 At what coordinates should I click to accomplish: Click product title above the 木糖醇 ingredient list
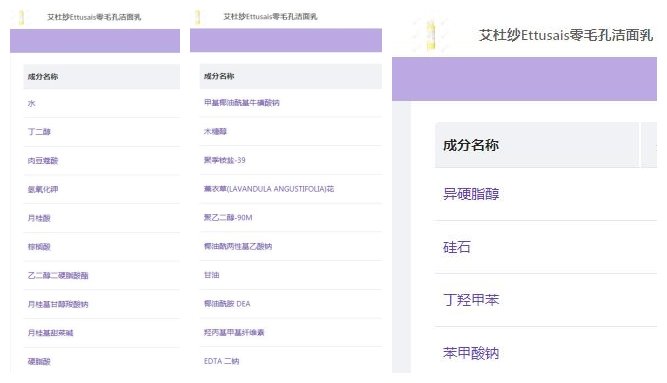(x=270, y=17)
